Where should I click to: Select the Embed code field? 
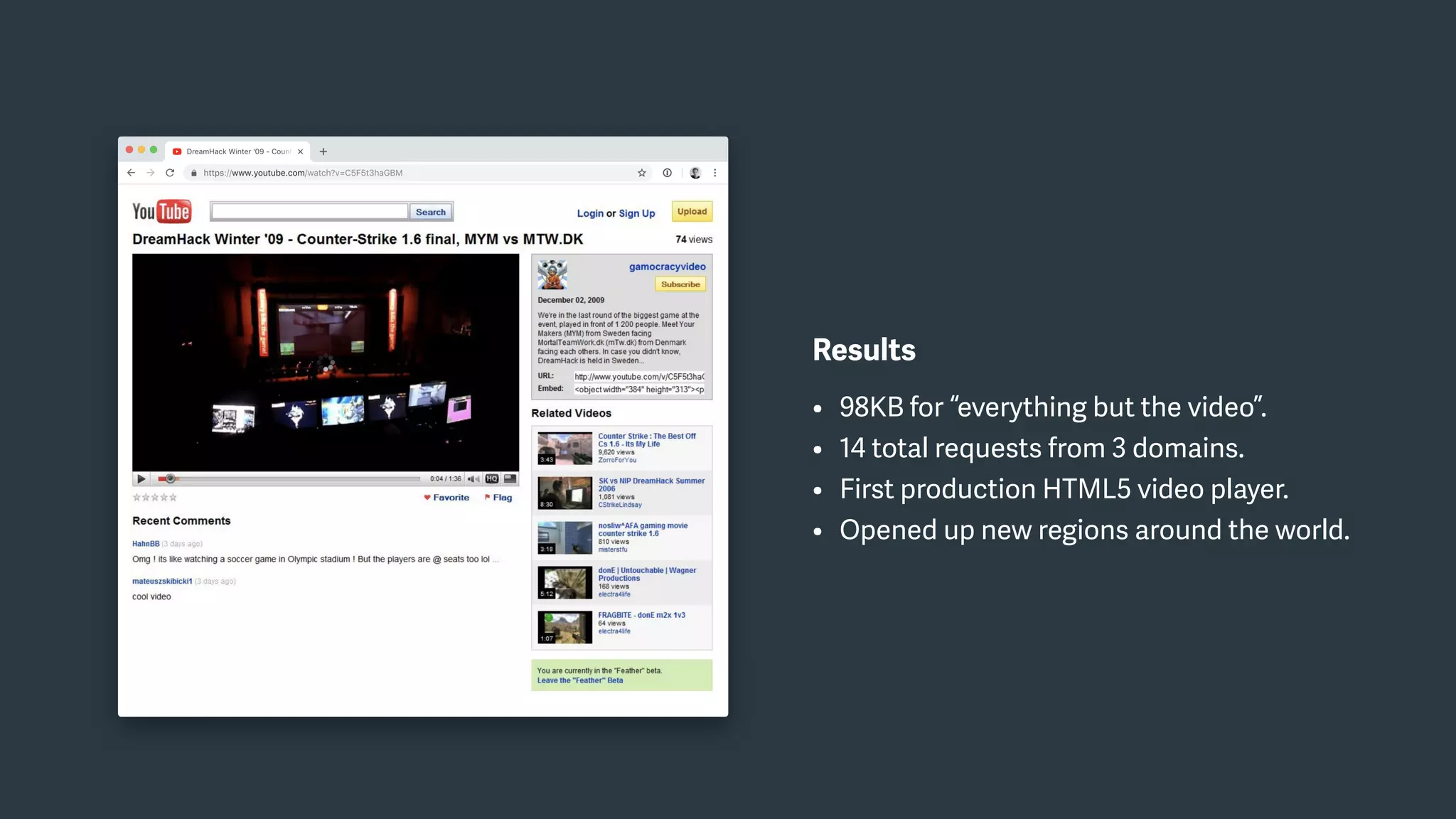[x=639, y=389]
